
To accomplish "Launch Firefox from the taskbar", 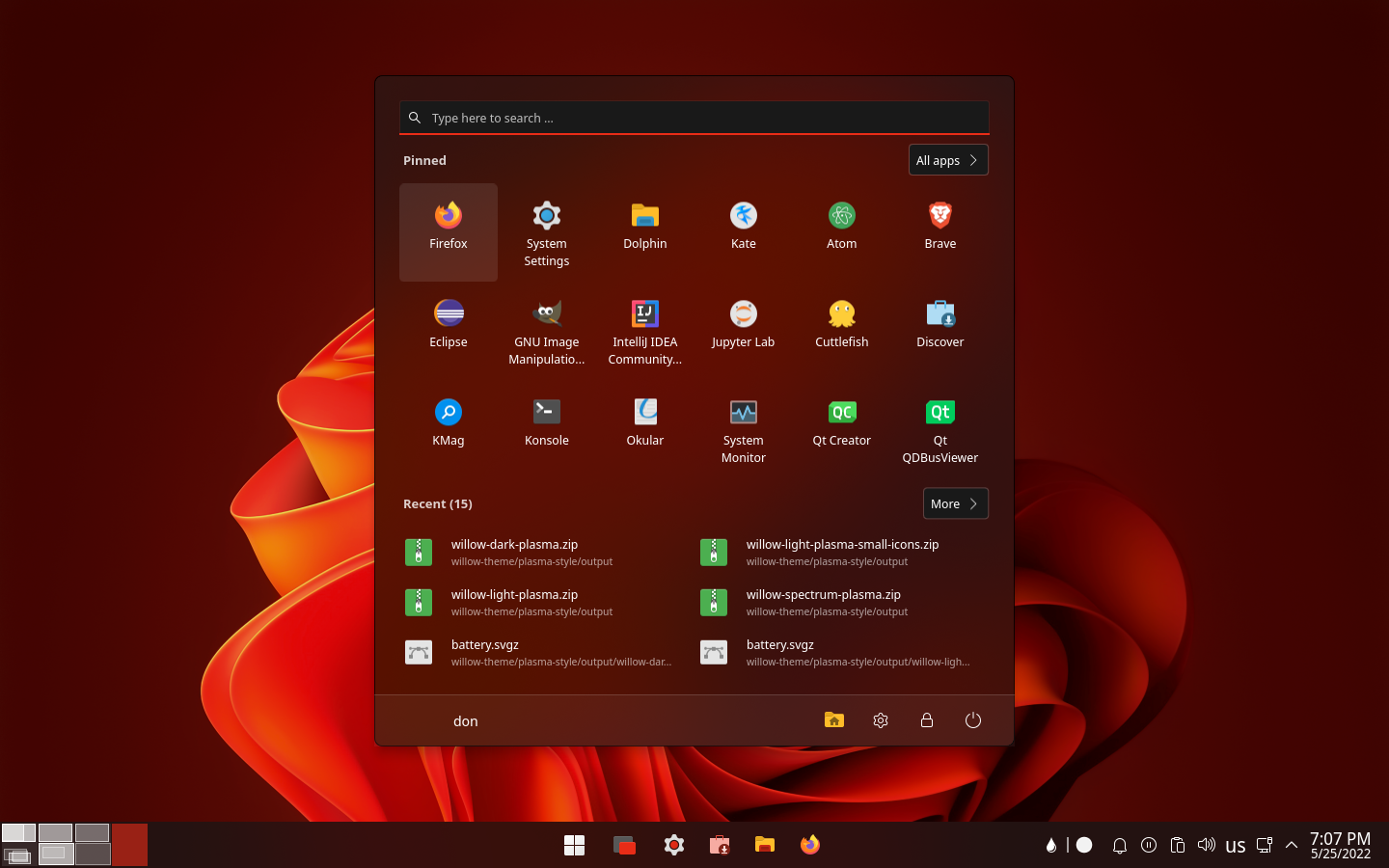I will [810, 845].
